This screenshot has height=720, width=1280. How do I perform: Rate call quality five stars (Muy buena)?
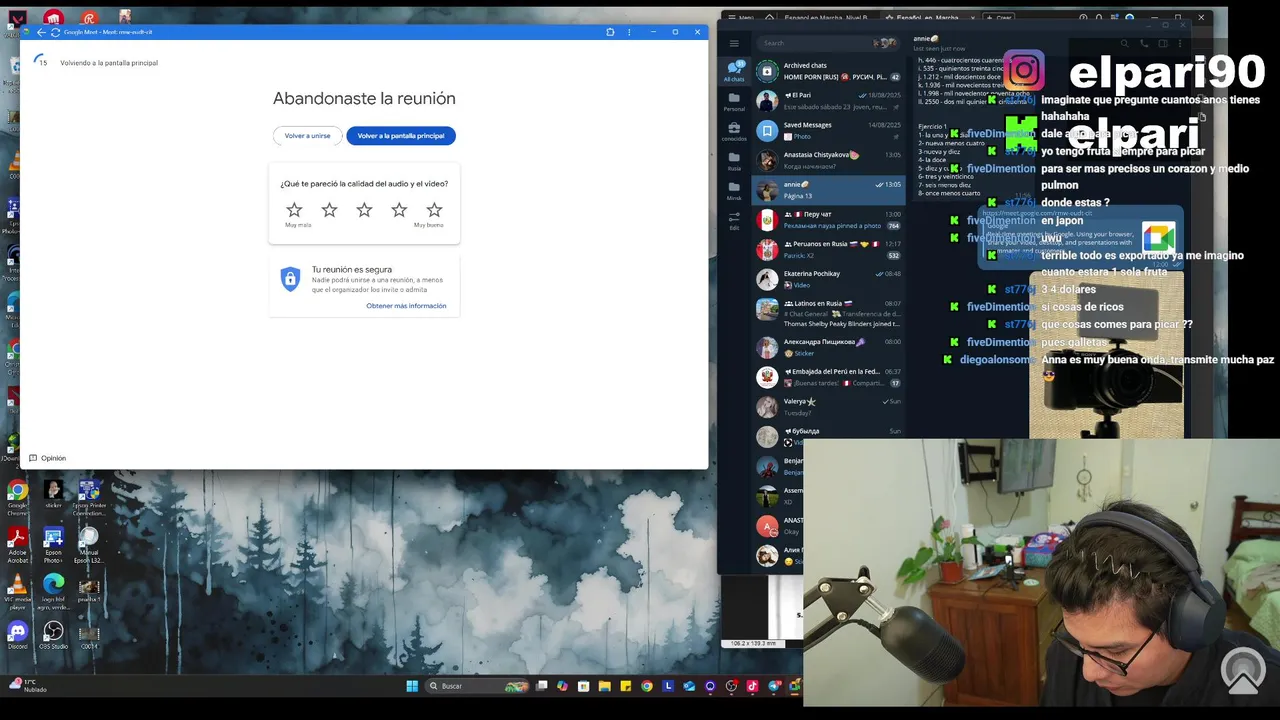click(x=434, y=210)
